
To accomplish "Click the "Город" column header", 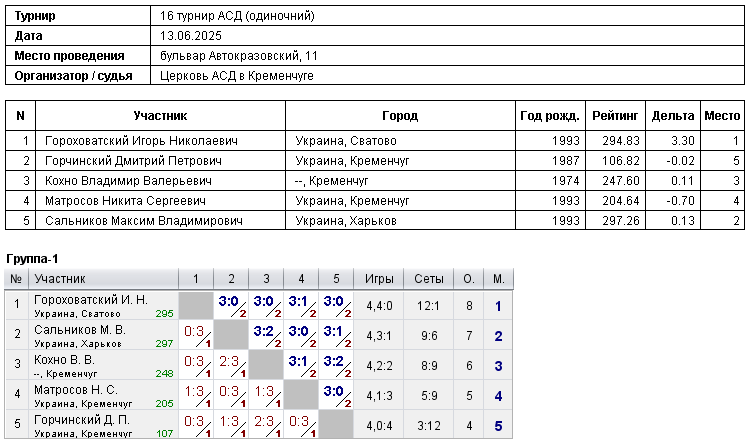I will pyautogui.click(x=400, y=116).
